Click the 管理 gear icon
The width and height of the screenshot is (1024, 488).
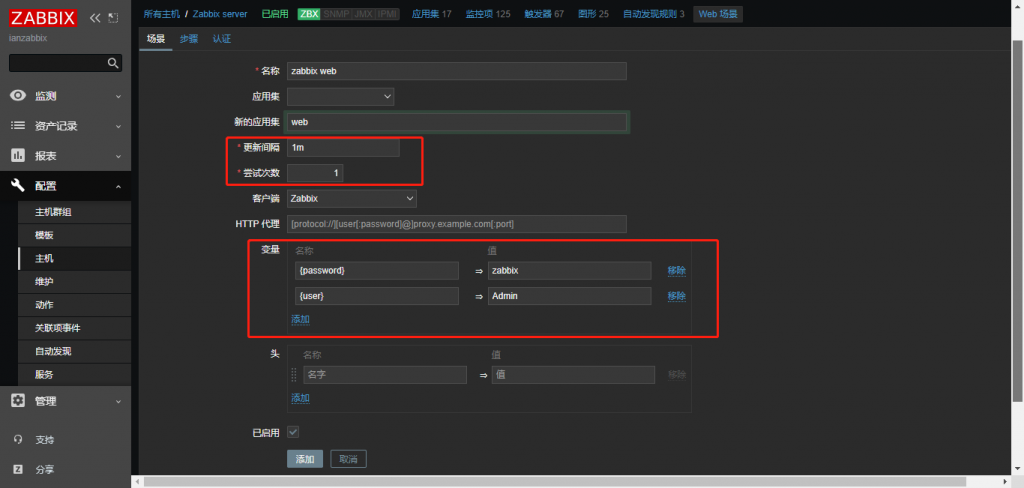pyautogui.click(x=18, y=401)
